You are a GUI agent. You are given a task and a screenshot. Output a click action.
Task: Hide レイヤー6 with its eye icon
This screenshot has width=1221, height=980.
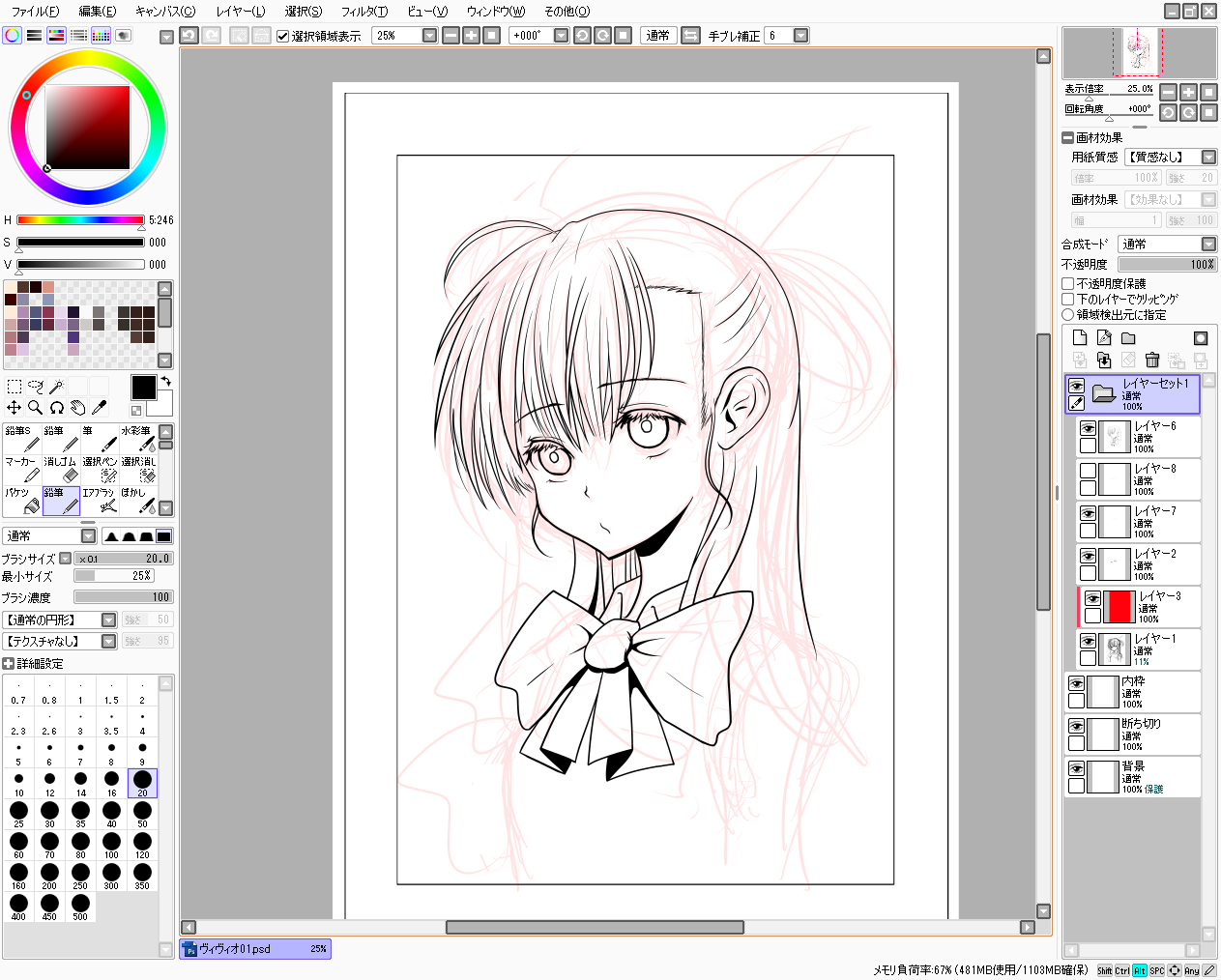1088,428
